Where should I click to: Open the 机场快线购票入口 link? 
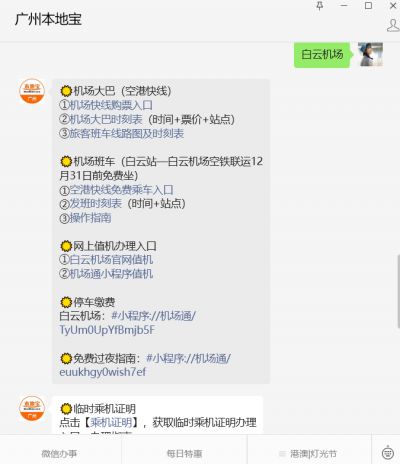pos(111,105)
